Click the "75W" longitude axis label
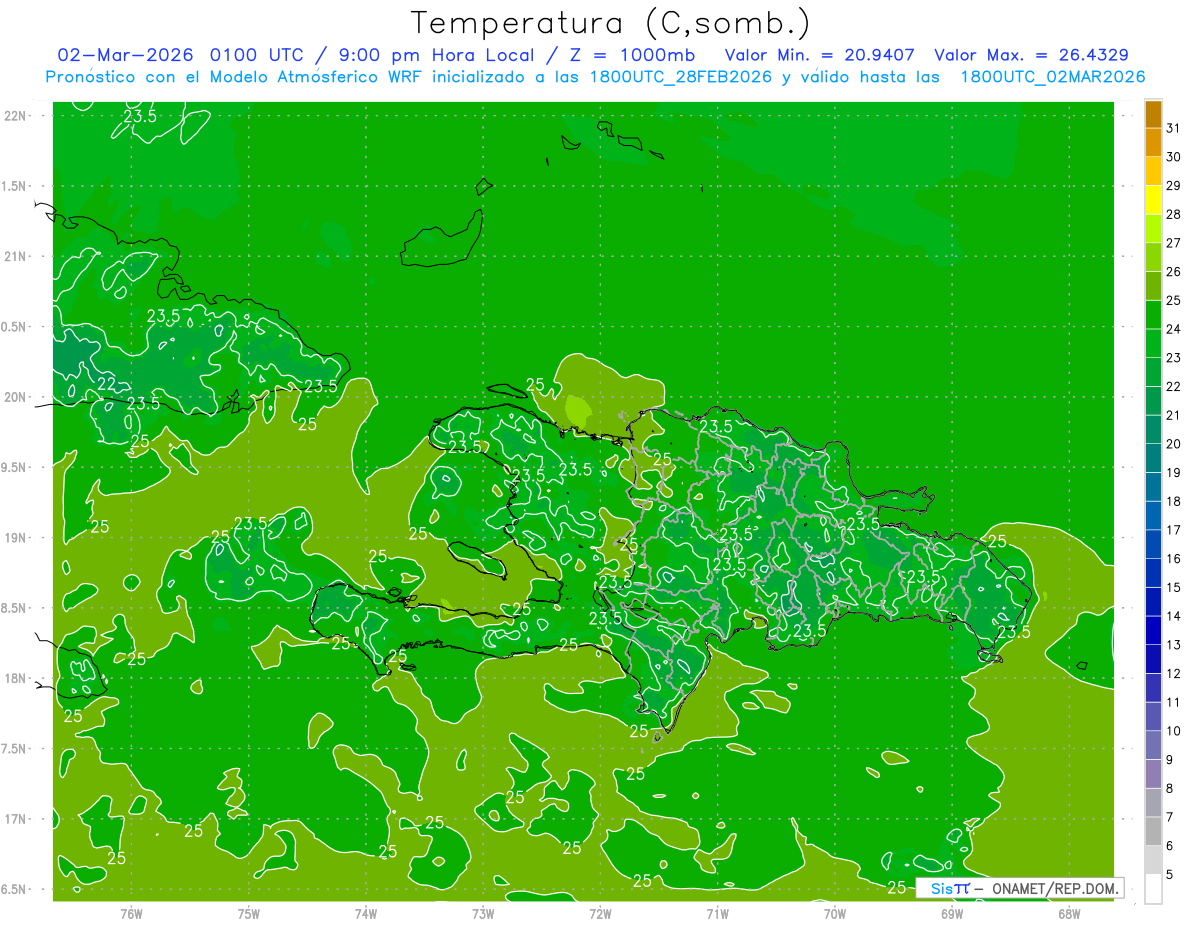The image size is (1200, 927). (x=249, y=914)
